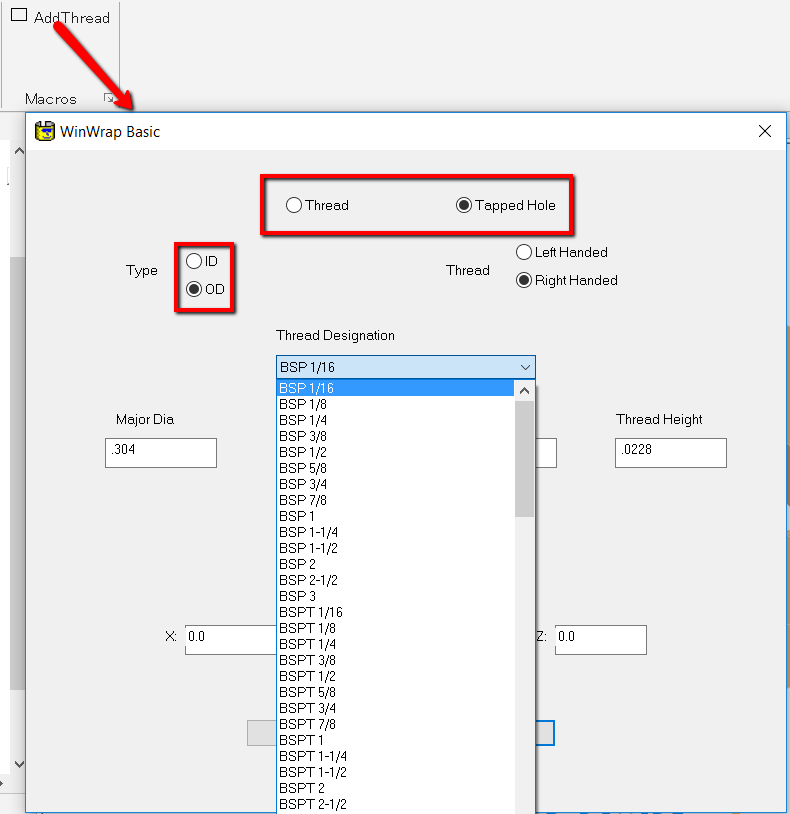This screenshot has width=790, height=814.
Task: Click the WinWrap Basic title icon
Action: tap(45, 131)
